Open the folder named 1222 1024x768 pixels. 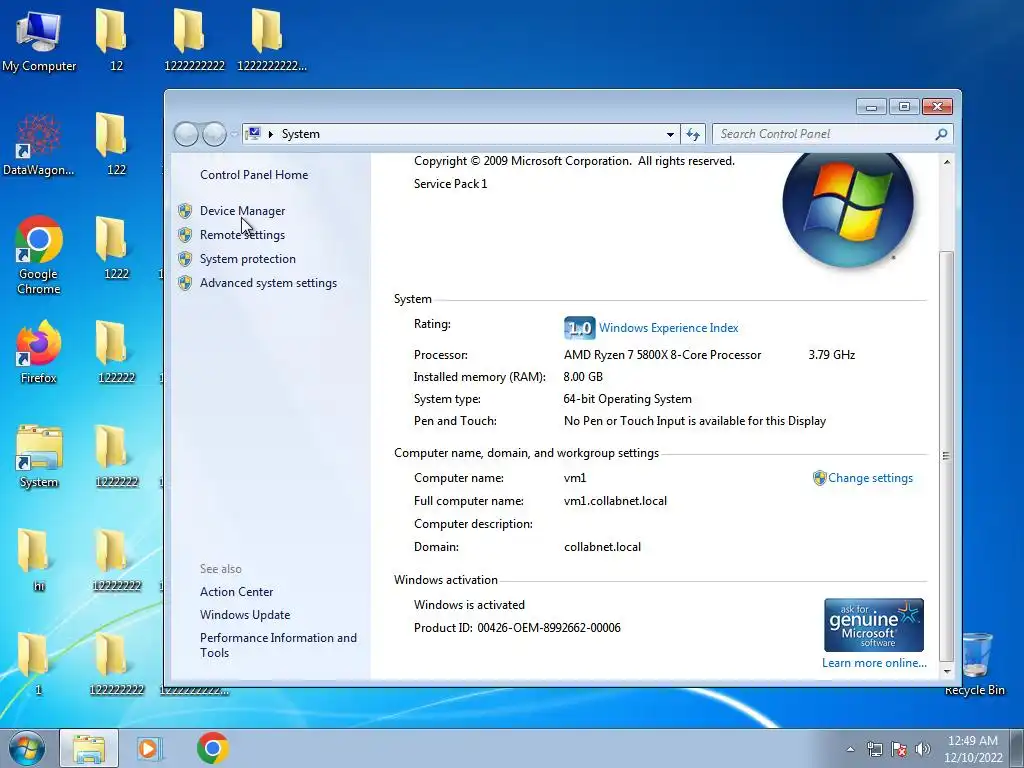pos(116,248)
